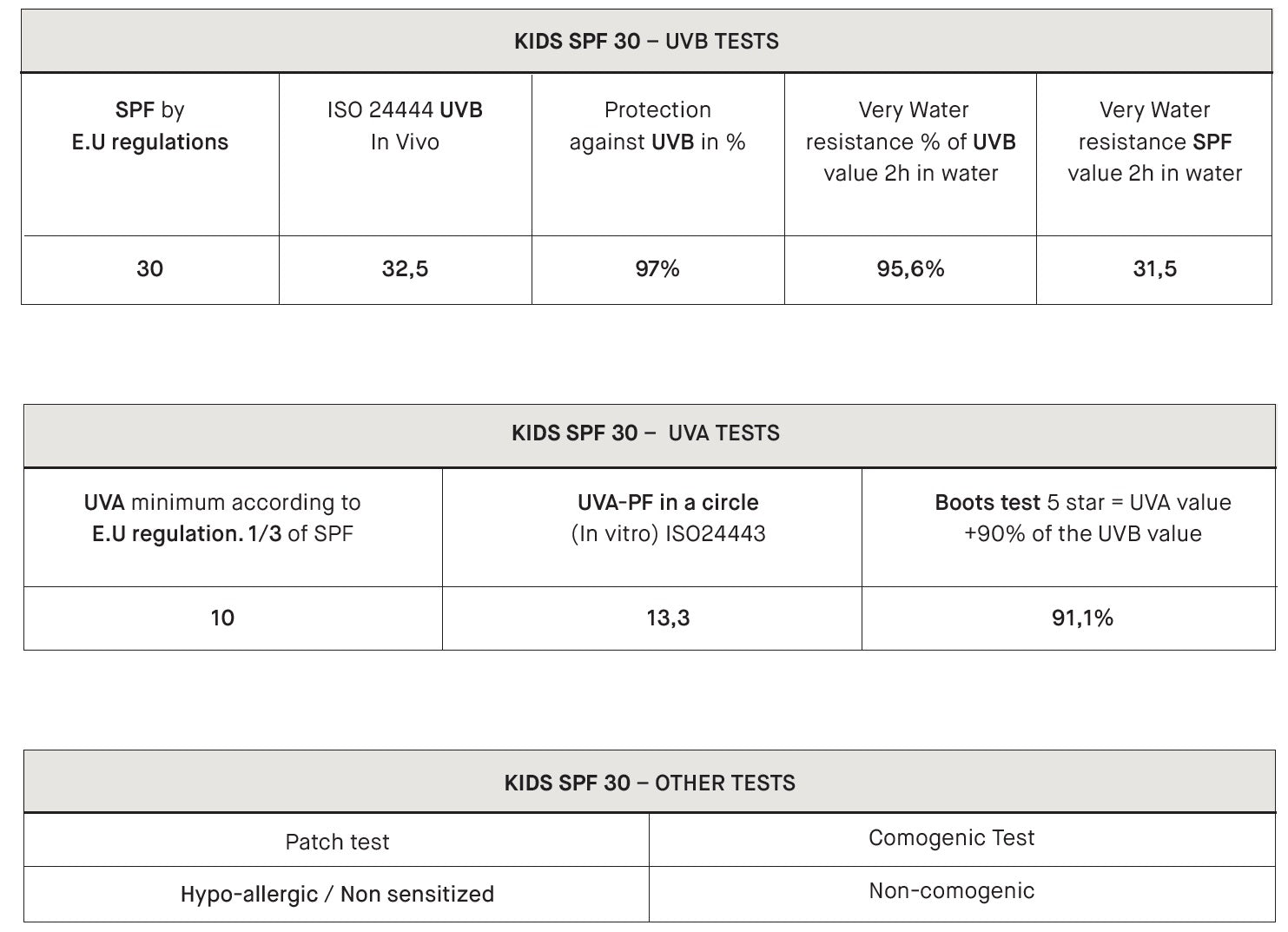This screenshot has width=1288, height=932.
Task: Select the Protection against UVB in % header
Action: pos(657,126)
